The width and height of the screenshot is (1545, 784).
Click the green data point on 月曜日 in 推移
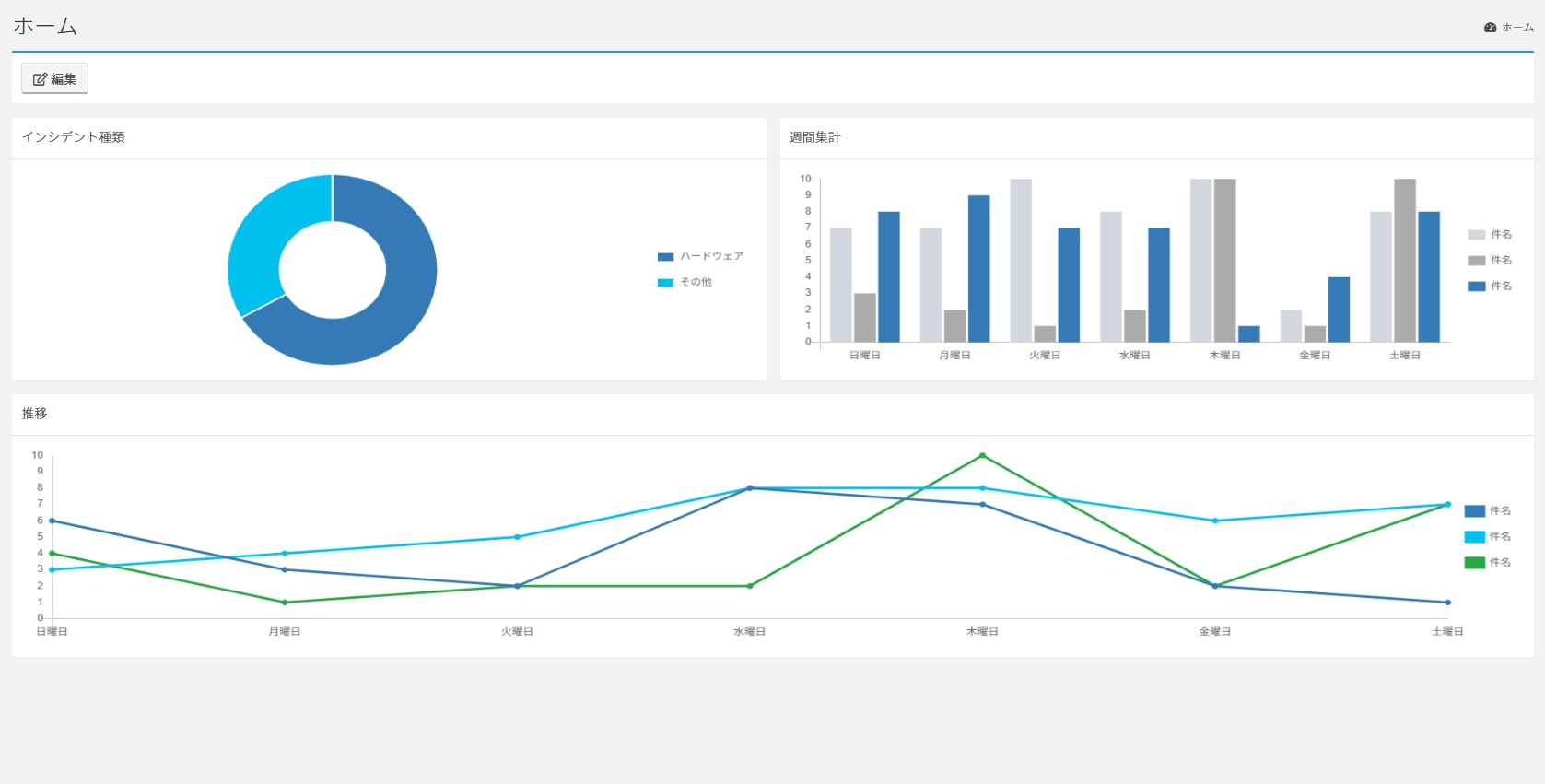[285, 603]
